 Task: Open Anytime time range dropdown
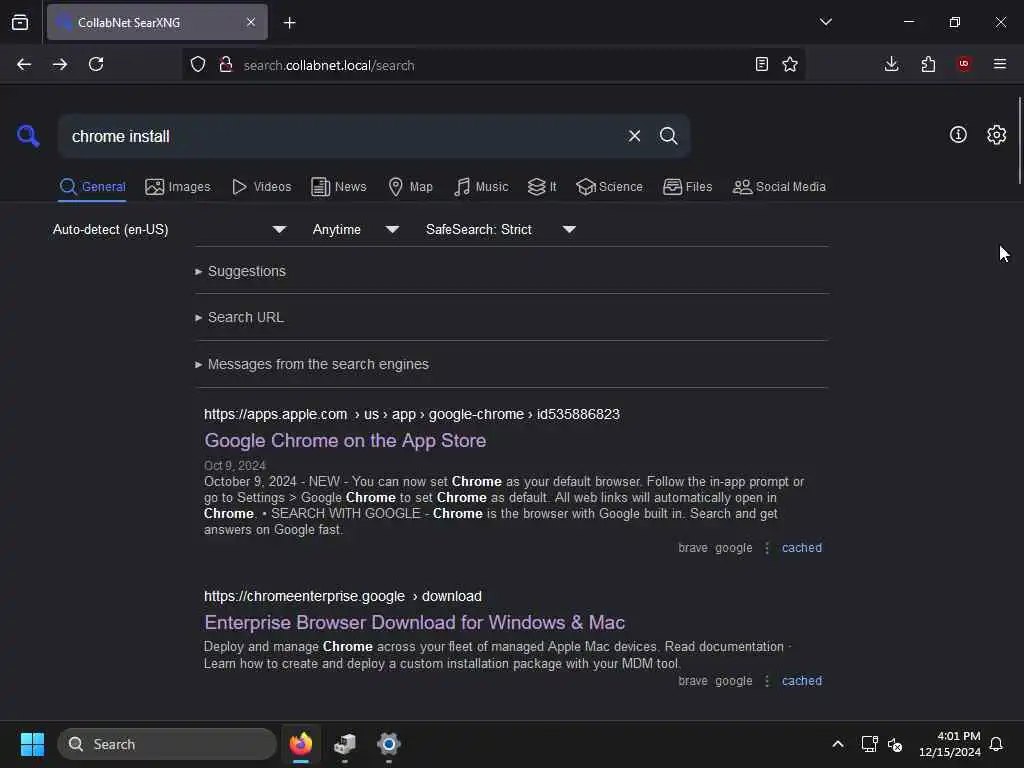coord(355,229)
